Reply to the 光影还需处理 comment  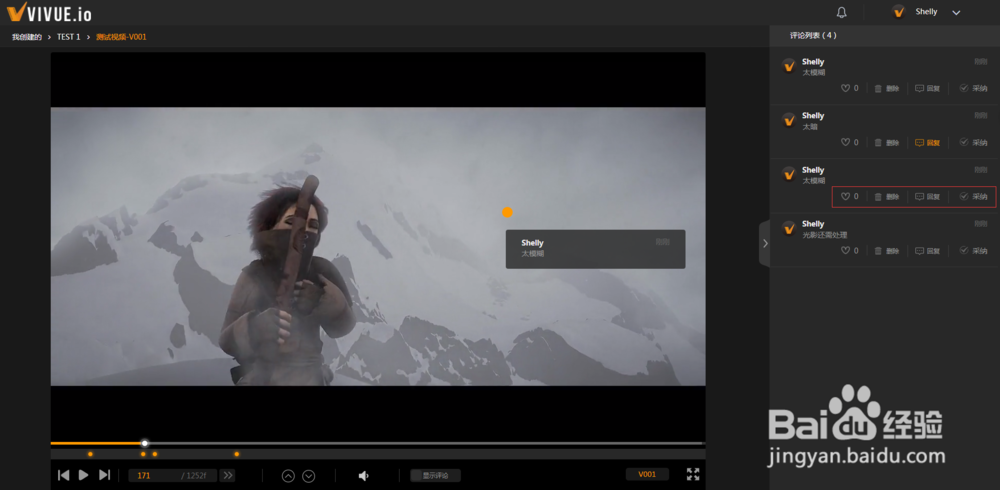coord(927,251)
